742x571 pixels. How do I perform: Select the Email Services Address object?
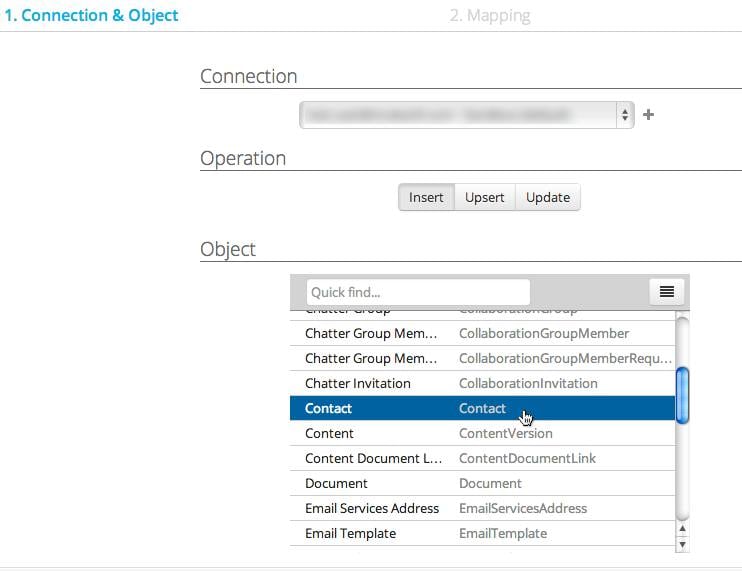coord(482,508)
